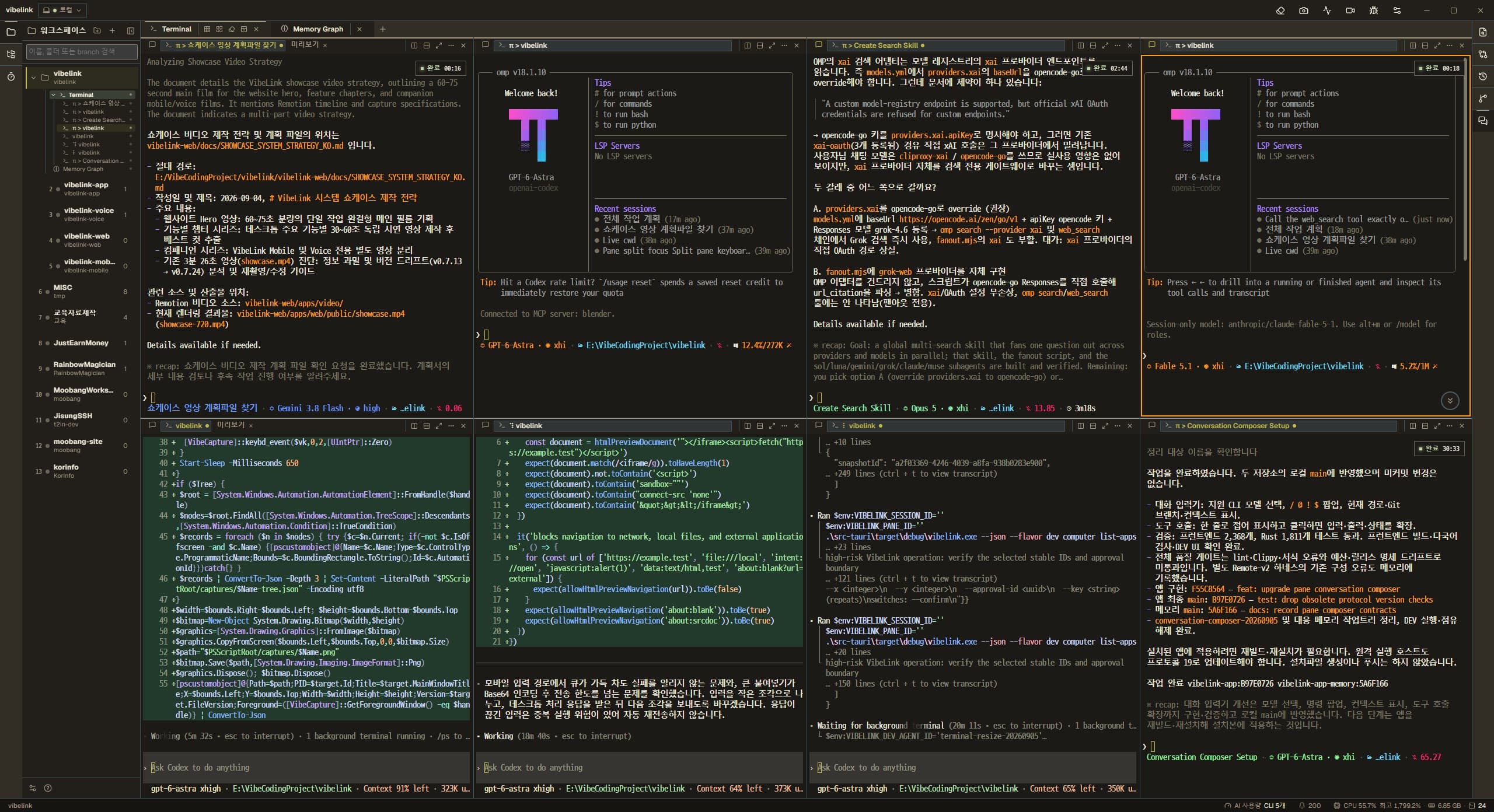The width and height of the screenshot is (1494, 812).
Task: Open the chat conversations icon in right sidebar
Action: click(1483, 121)
